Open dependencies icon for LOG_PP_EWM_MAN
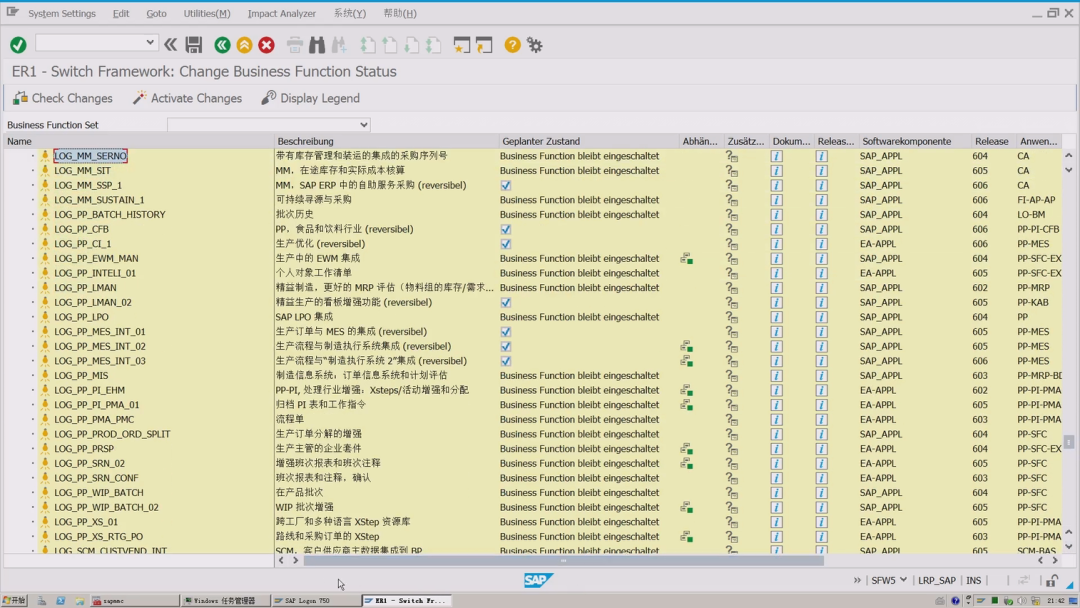The height and width of the screenshot is (608, 1080). point(687,258)
